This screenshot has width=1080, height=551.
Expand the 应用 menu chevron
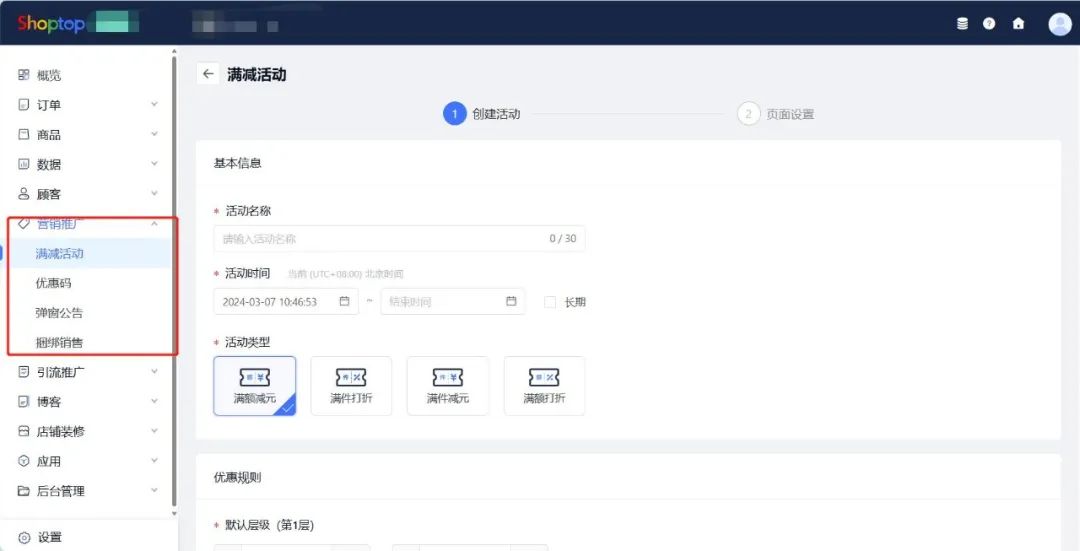(x=154, y=460)
